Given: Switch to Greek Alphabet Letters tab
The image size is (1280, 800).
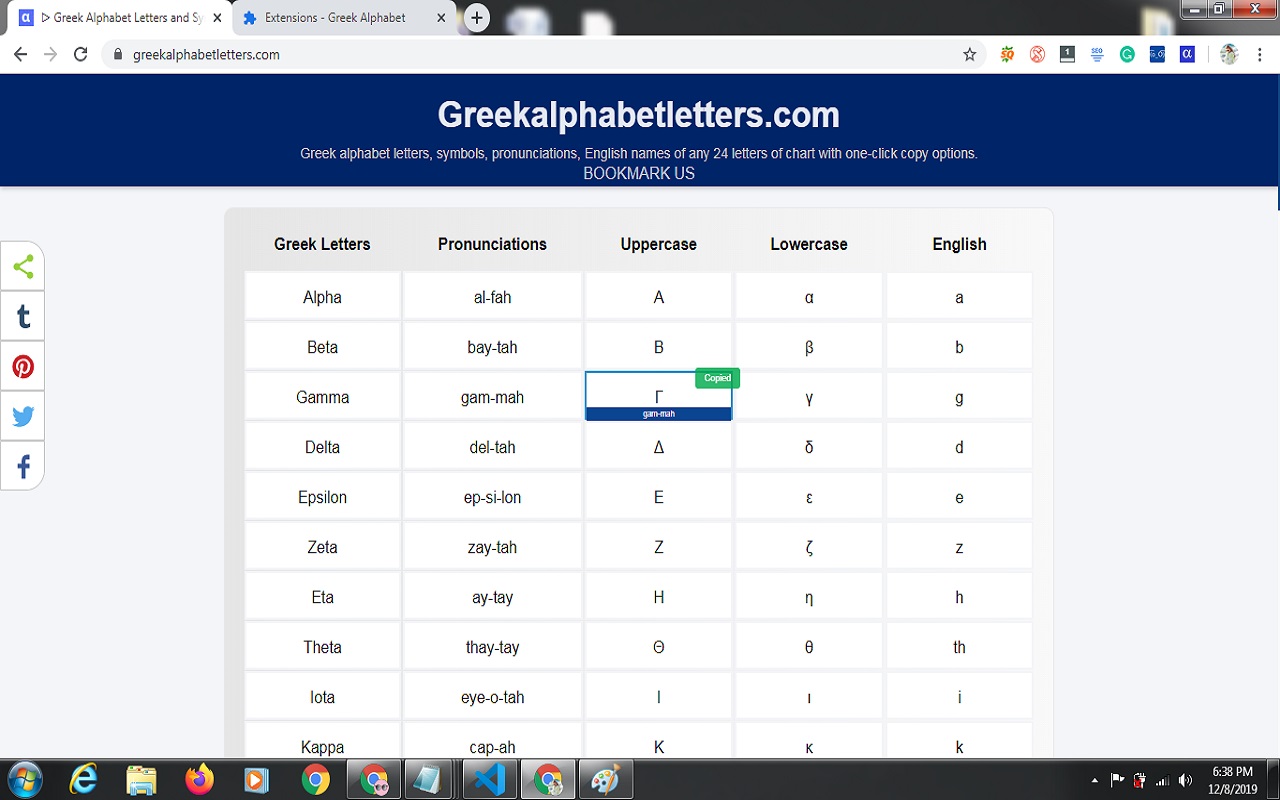Looking at the screenshot, I should coord(120,18).
